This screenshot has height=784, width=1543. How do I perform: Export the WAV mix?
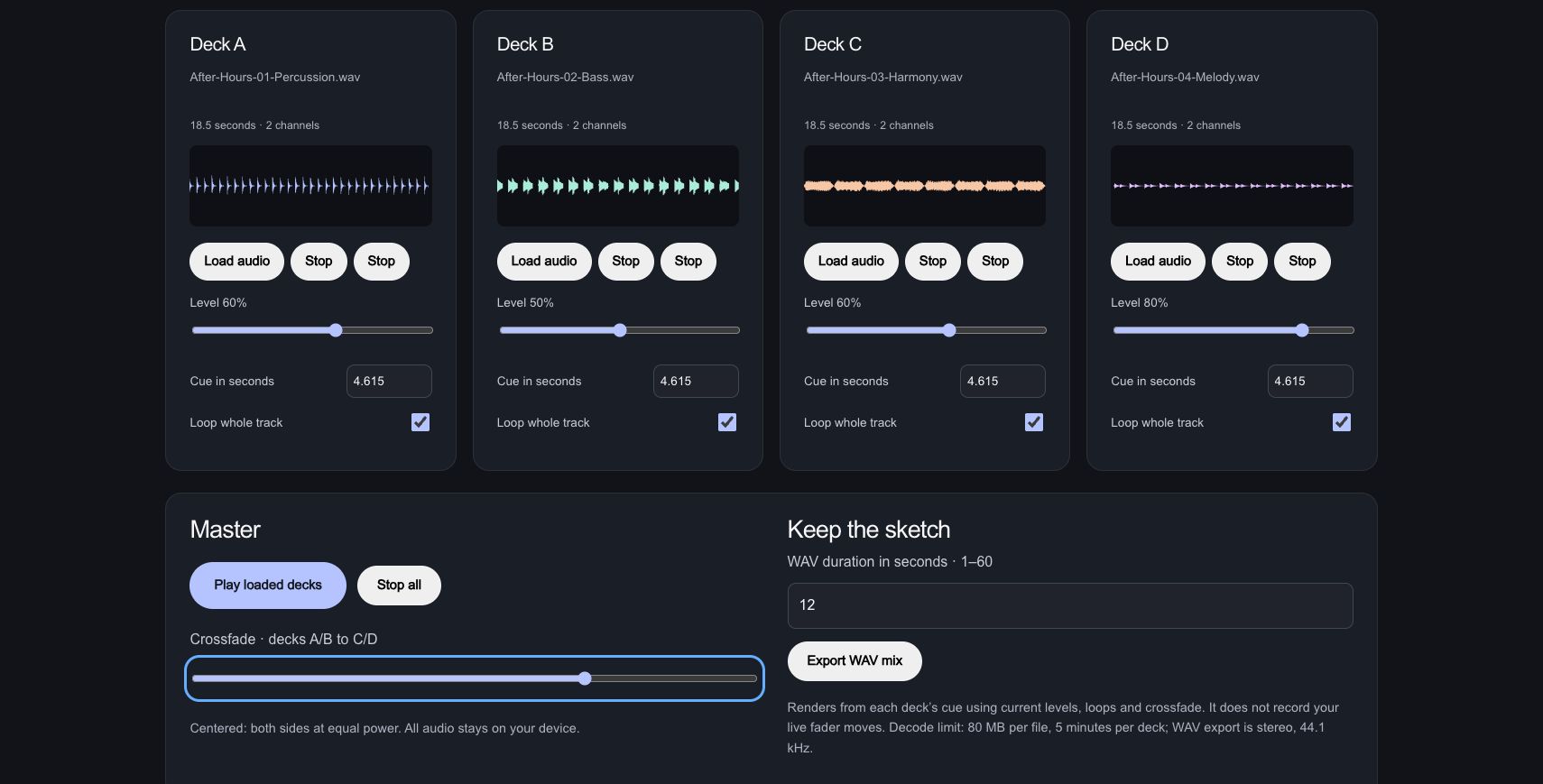(855, 661)
